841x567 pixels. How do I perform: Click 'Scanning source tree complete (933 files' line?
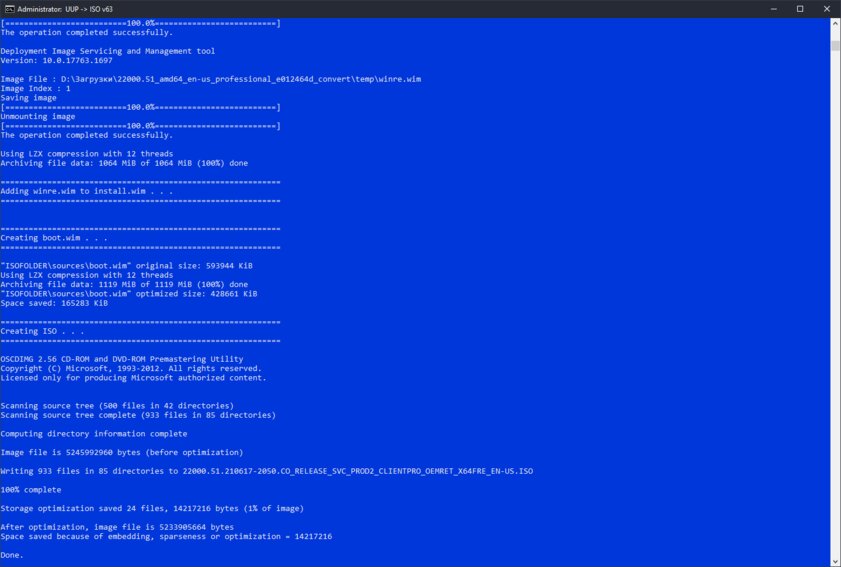[138, 415]
